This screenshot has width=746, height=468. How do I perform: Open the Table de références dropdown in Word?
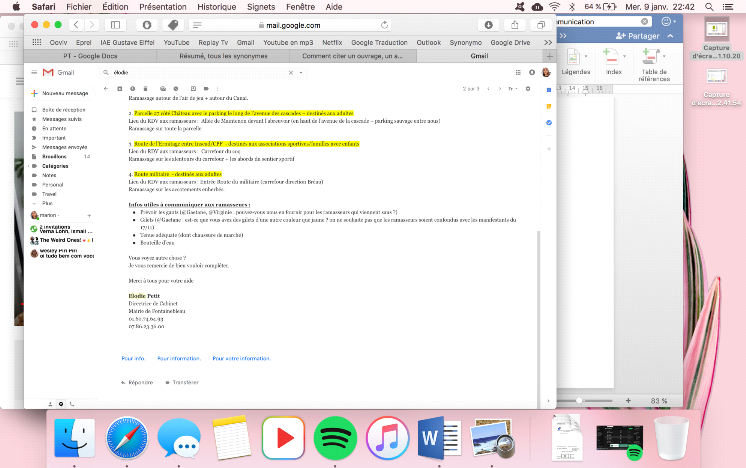(x=664, y=56)
